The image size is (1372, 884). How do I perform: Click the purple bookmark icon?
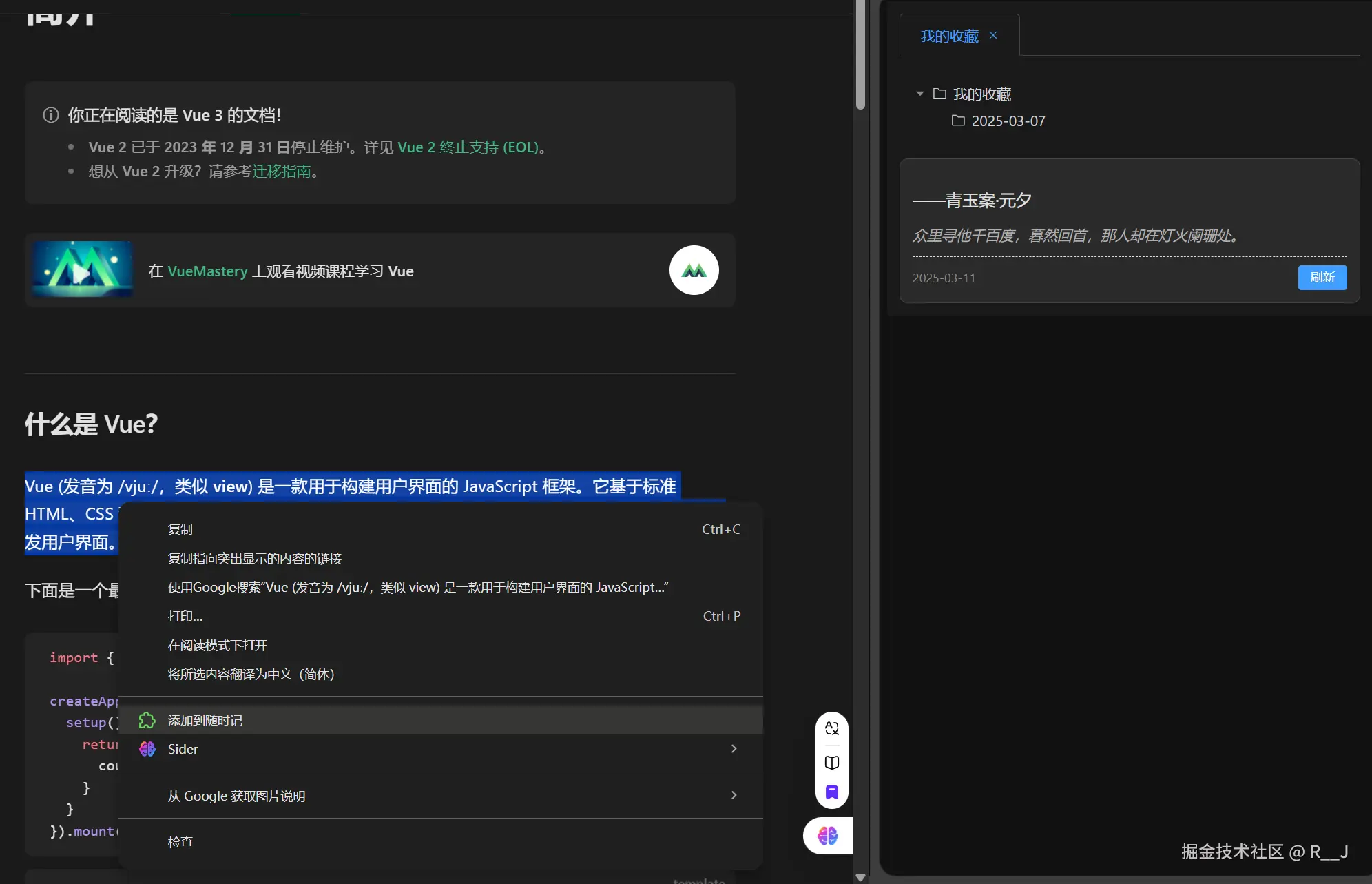[x=832, y=792]
